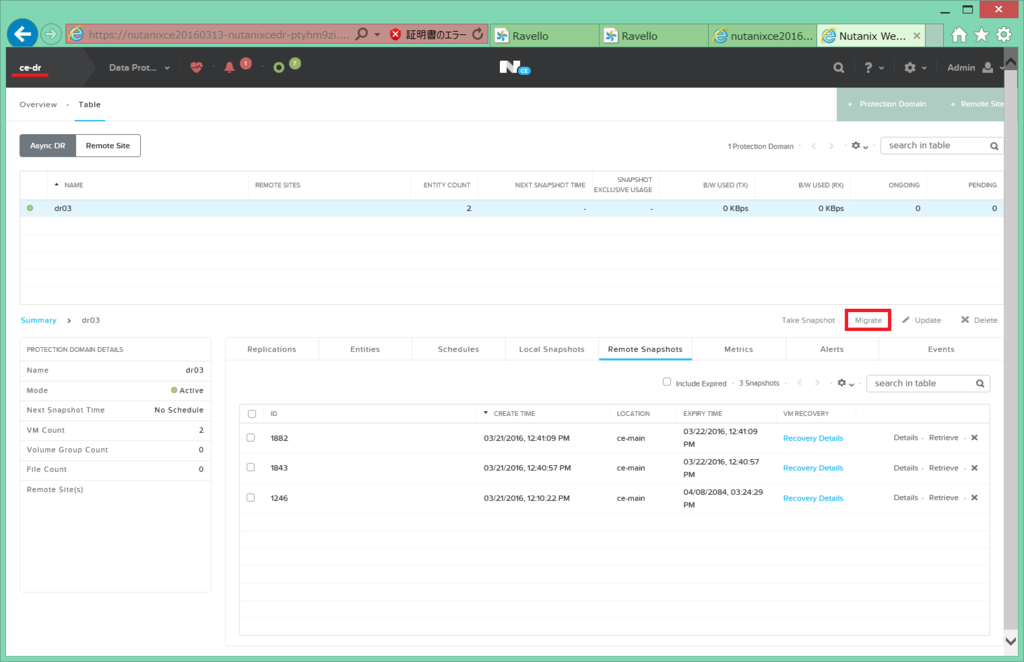Open browser tools gear icon
The height and width of the screenshot is (662, 1024).
point(1004,35)
